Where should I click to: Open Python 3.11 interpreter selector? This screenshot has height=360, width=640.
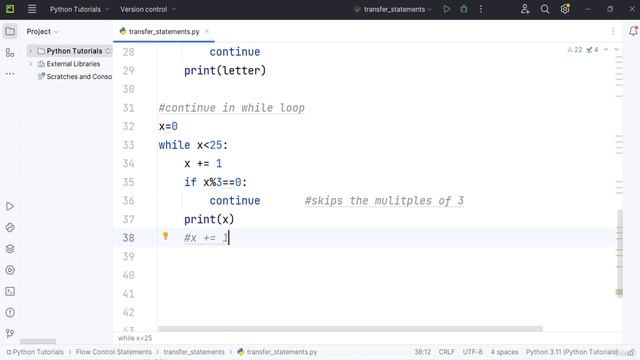[x=571, y=352]
